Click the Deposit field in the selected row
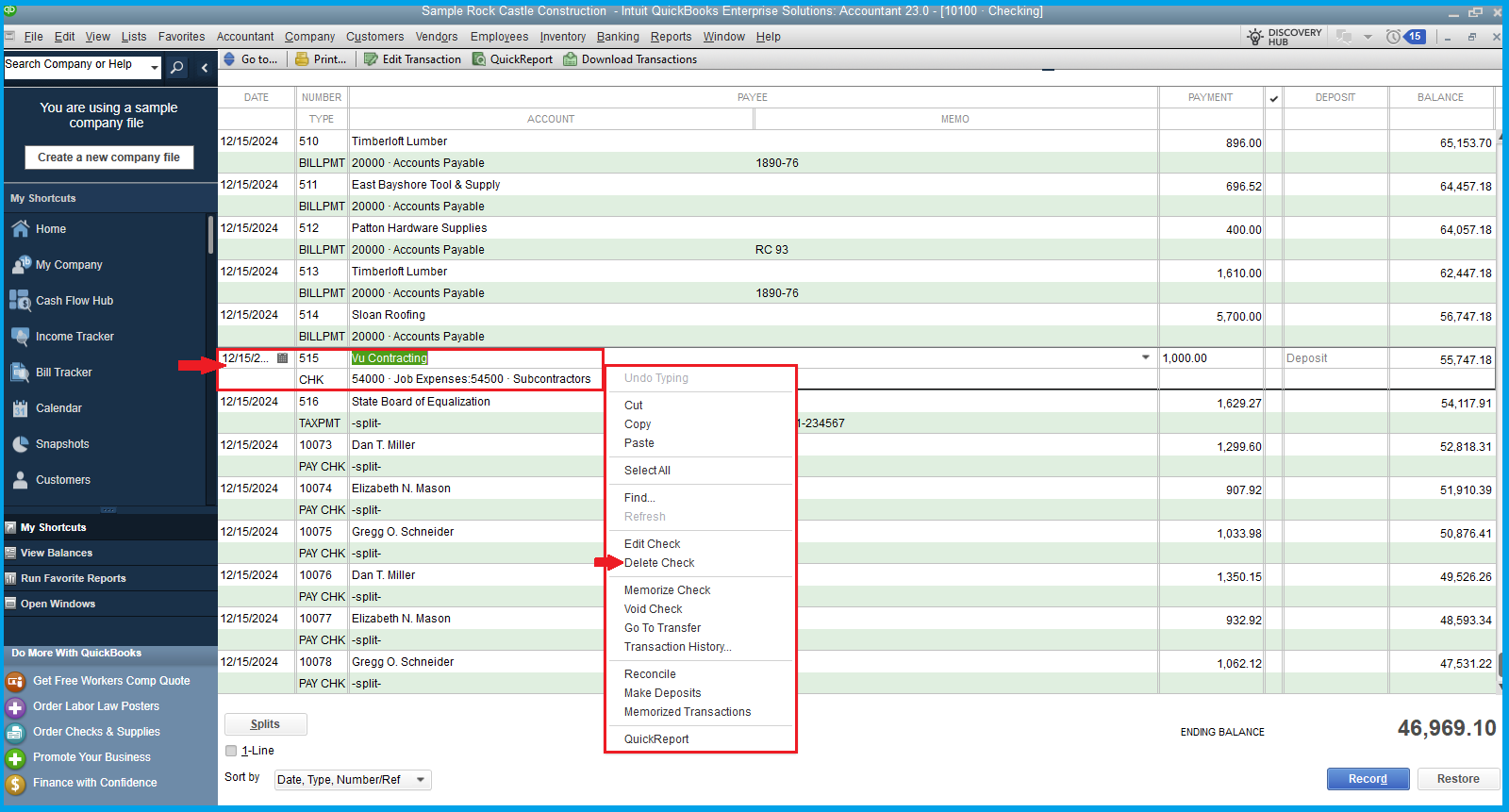 click(x=1335, y=358)
